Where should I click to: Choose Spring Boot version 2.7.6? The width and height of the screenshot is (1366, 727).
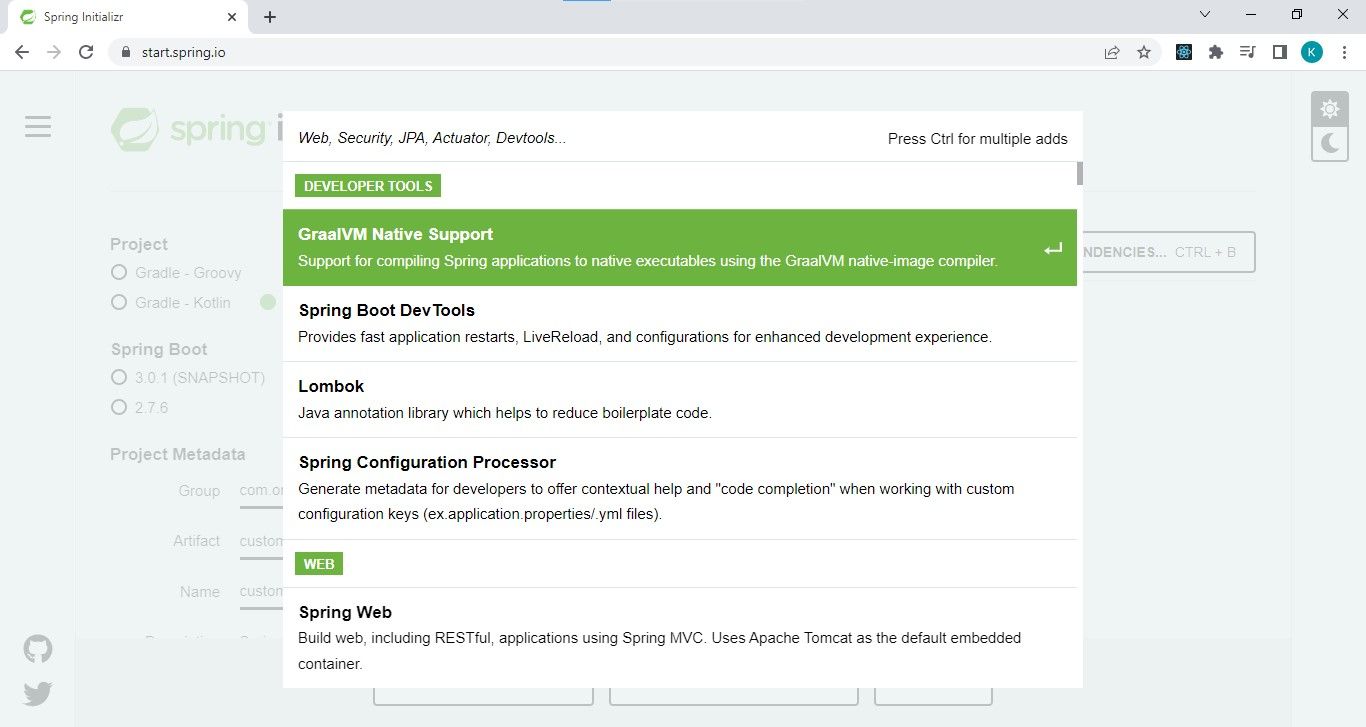[x=140, y=407]
